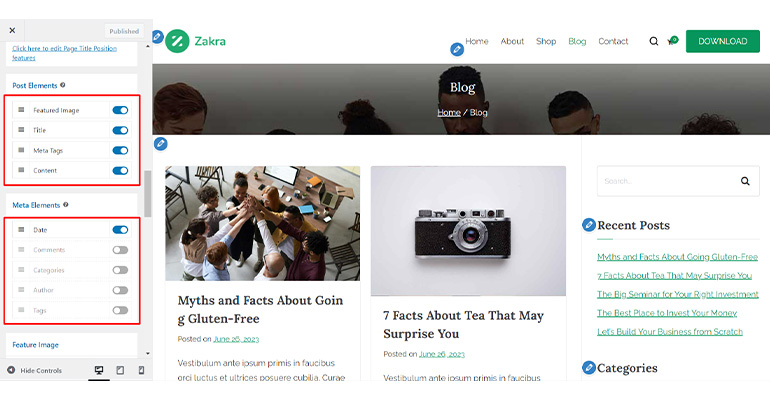Click the edit pencil icon near Home menu

click(457, 49)
